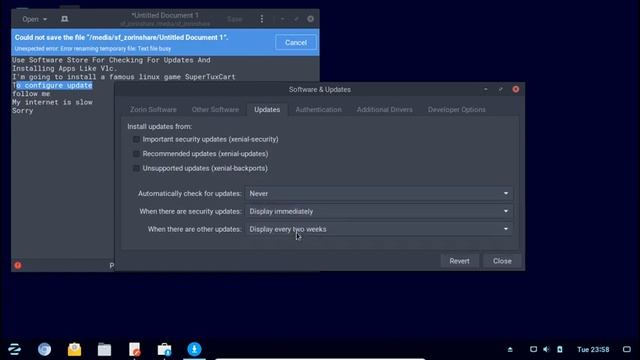Click the highlighted 'To configure update' line
This screenshot has width=640, height=360.
tap(52, 85)
